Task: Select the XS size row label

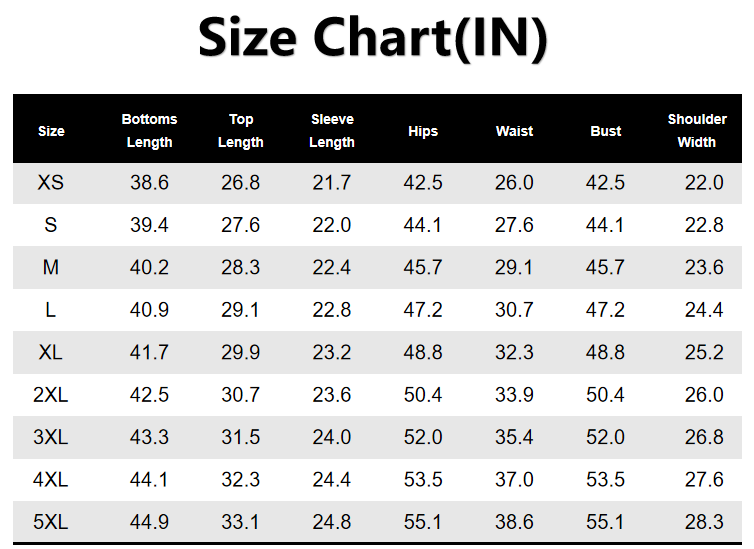Action: tap(51, 183)
